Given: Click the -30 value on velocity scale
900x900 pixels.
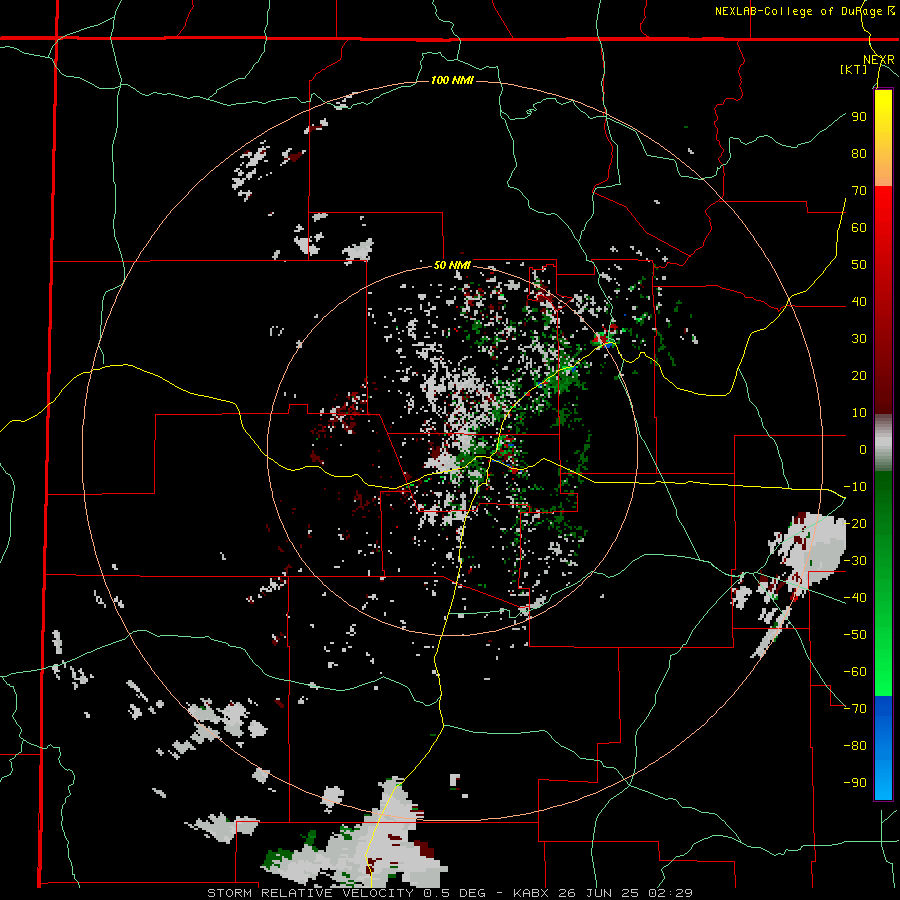Looking at the screenshot, I should 855,561.
